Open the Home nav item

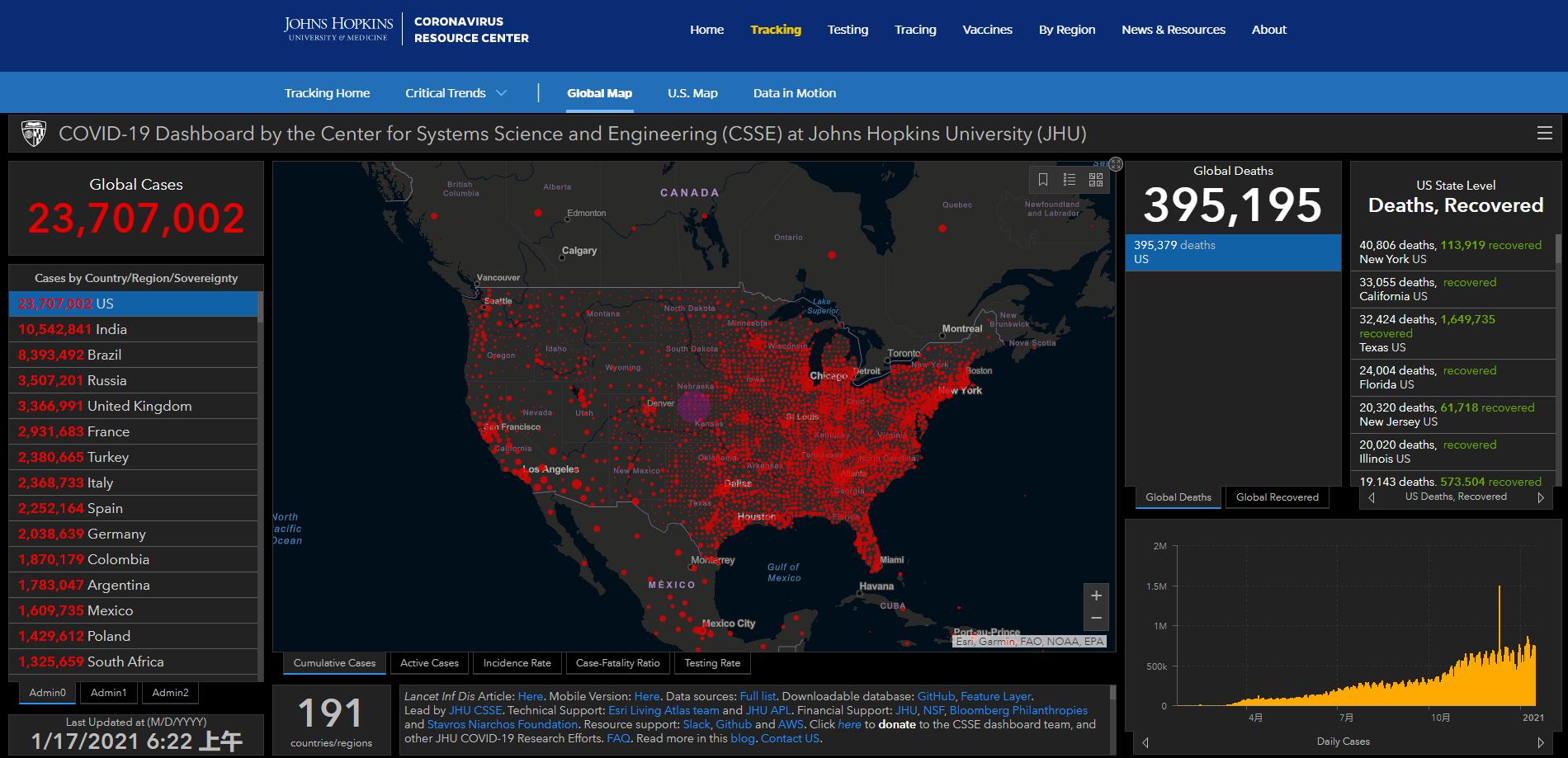(x=707, y=30)
